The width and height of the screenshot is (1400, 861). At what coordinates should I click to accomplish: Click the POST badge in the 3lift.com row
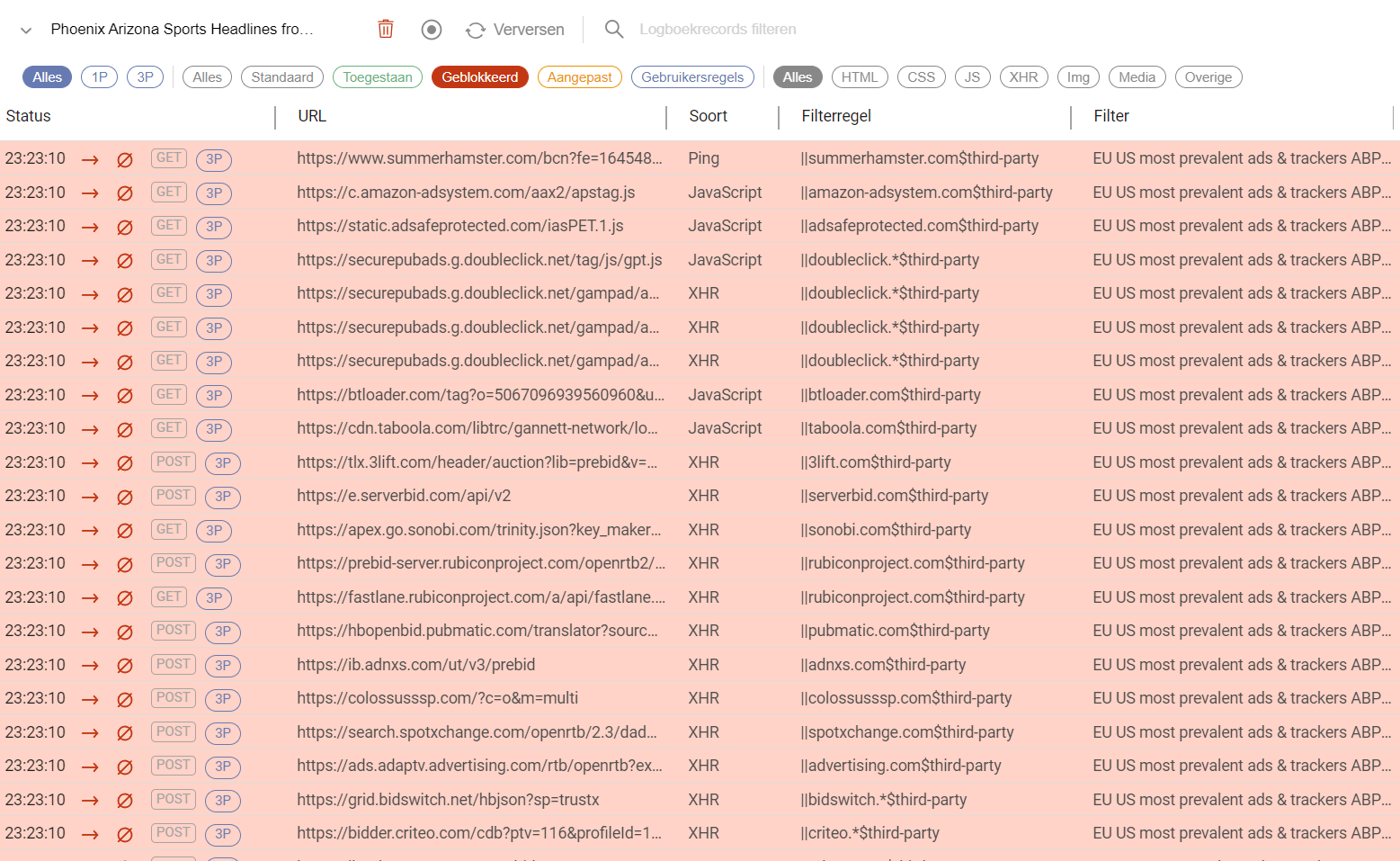tap(174, 462)
